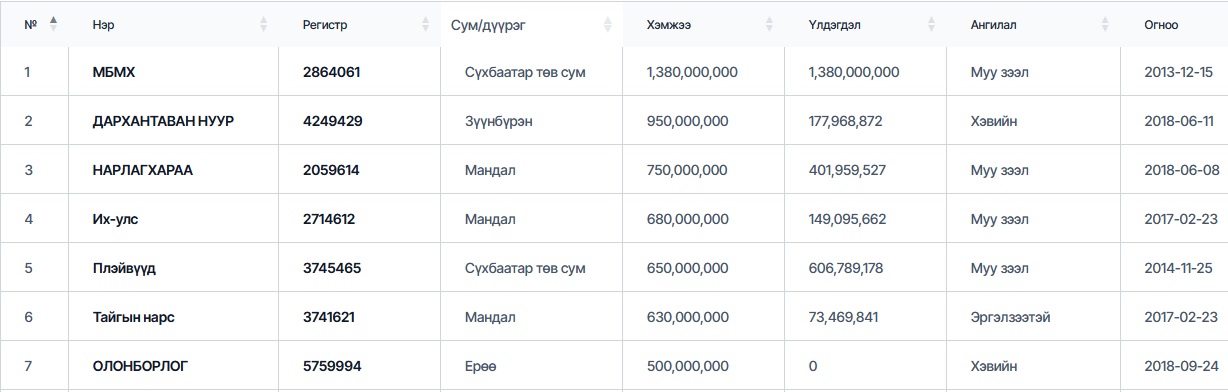
Task: Click the Их-улс row name
Action: click(x=119, y=219)
